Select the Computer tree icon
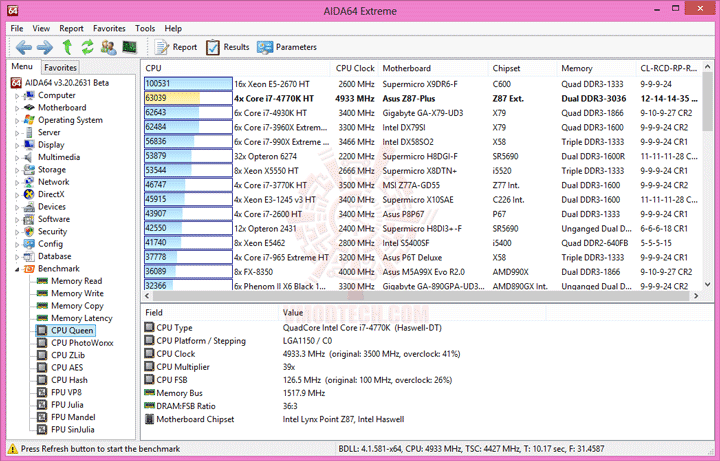The width and height of the screenshot is (720, 461). click(x=29, y=96)
